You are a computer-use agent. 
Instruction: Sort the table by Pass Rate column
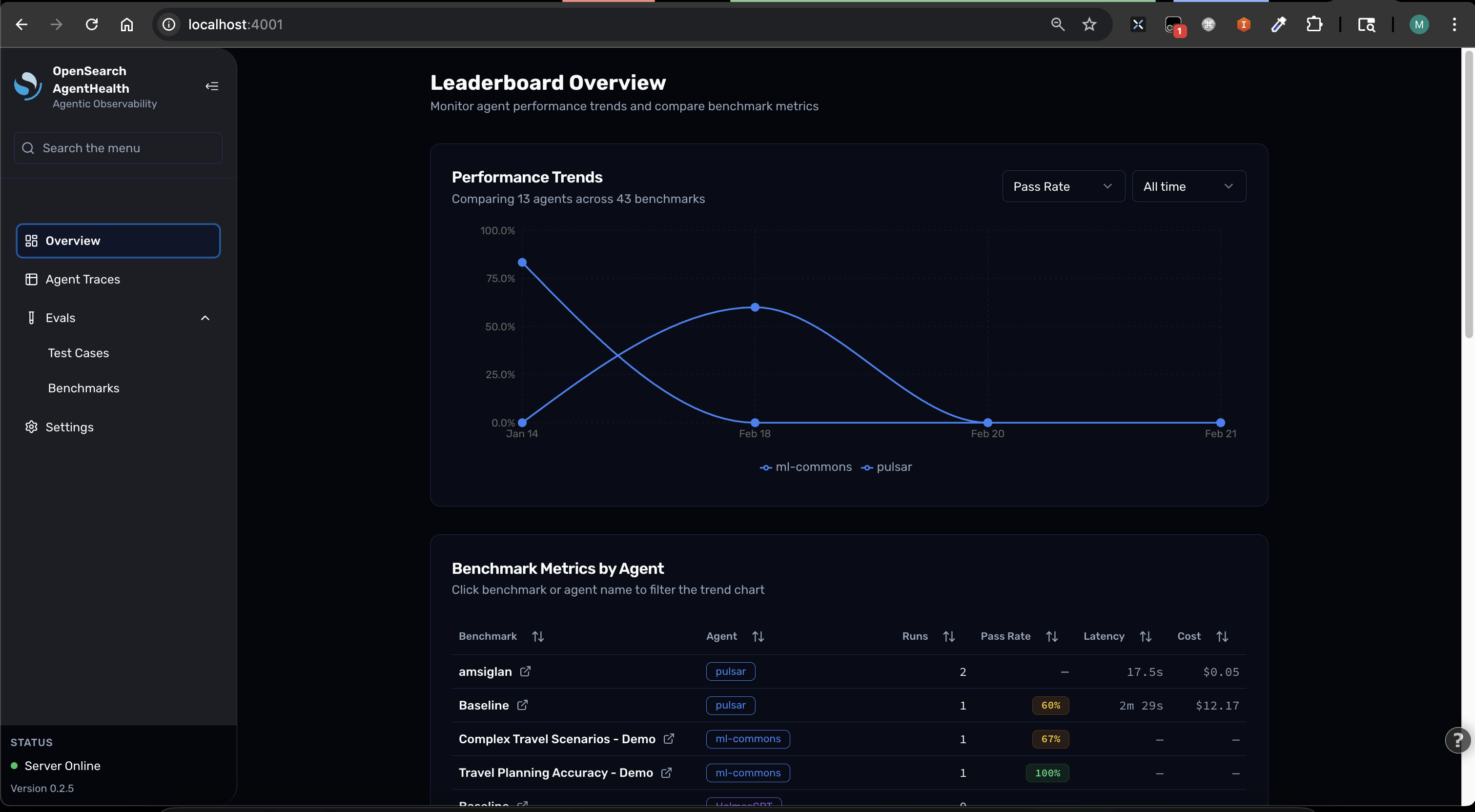[1052, 636]
